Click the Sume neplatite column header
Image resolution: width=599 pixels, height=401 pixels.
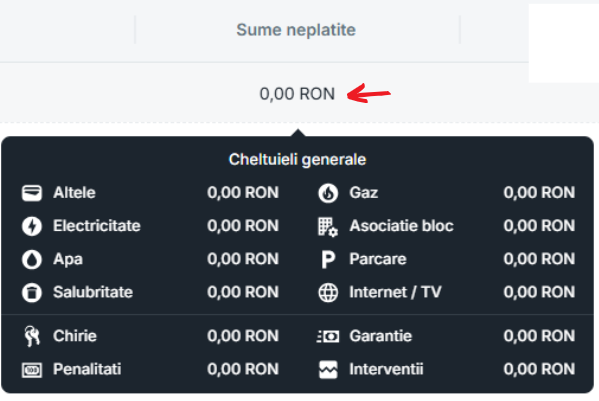[x=296, y=30]
